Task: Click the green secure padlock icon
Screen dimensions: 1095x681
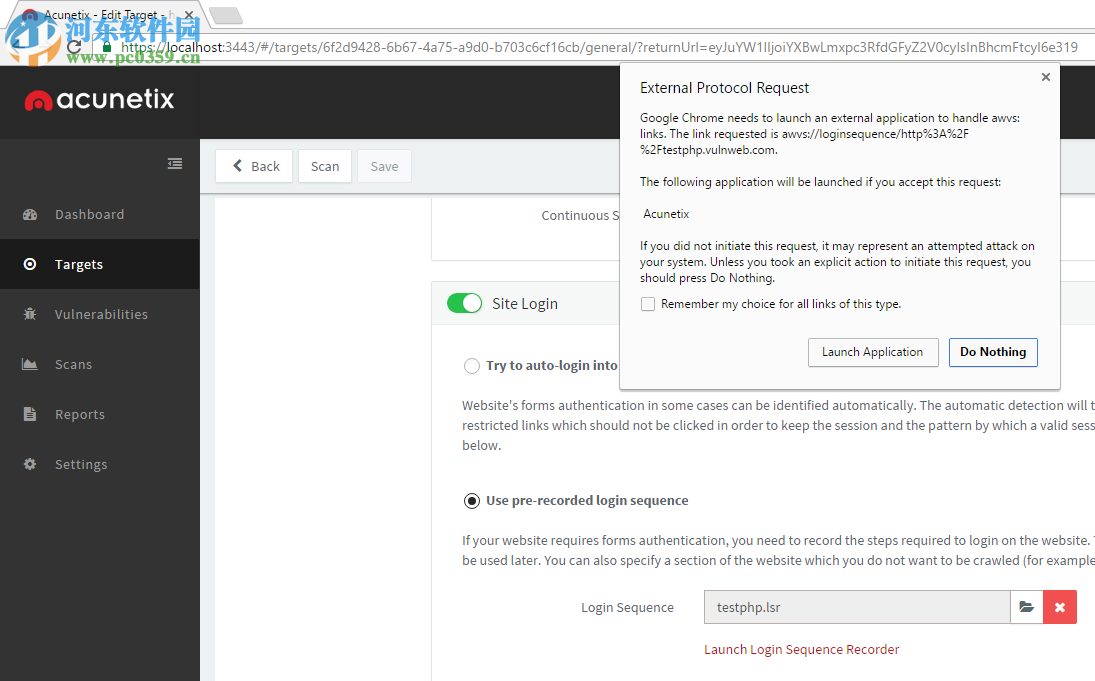Action: 107,47
